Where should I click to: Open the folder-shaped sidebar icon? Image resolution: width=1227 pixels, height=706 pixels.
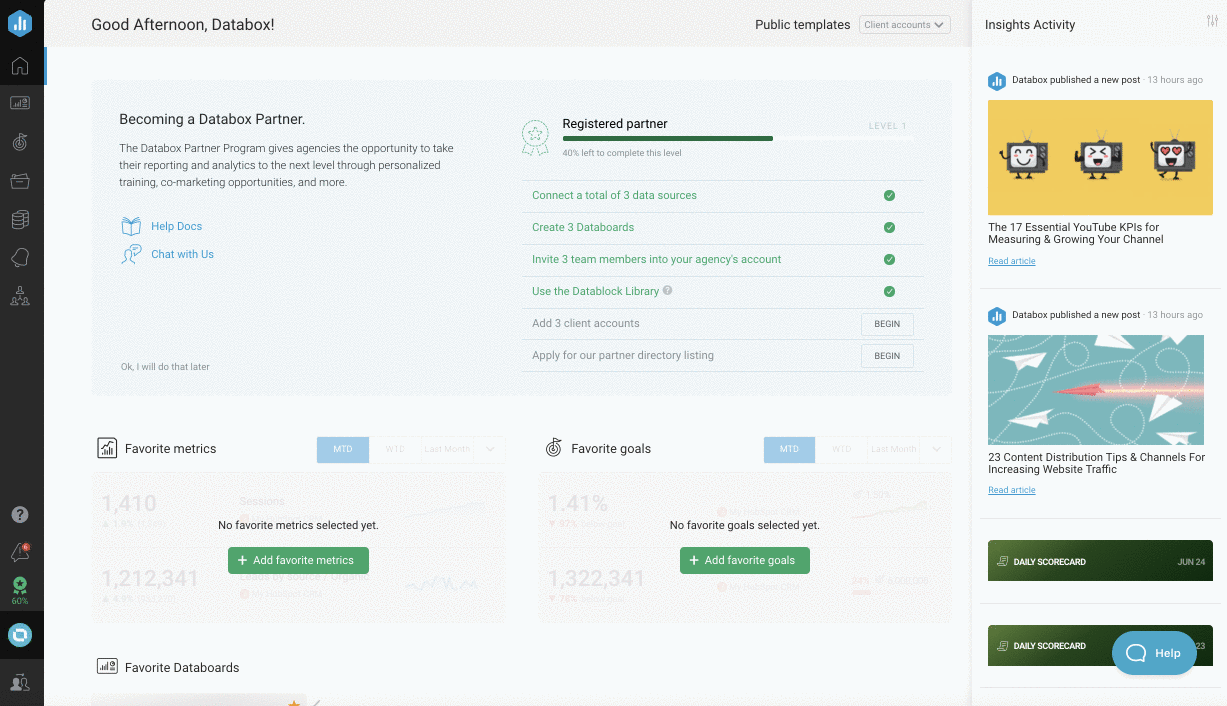click(x=20, y=181)
